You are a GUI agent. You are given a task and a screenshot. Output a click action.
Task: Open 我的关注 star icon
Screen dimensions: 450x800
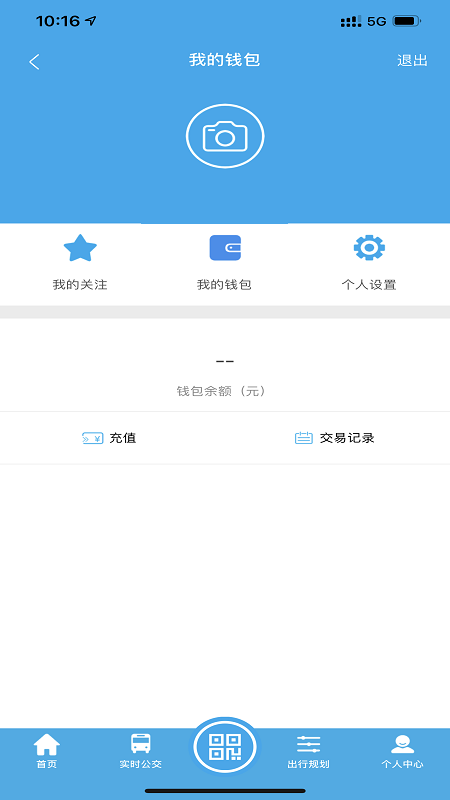[x=80, y=248]
